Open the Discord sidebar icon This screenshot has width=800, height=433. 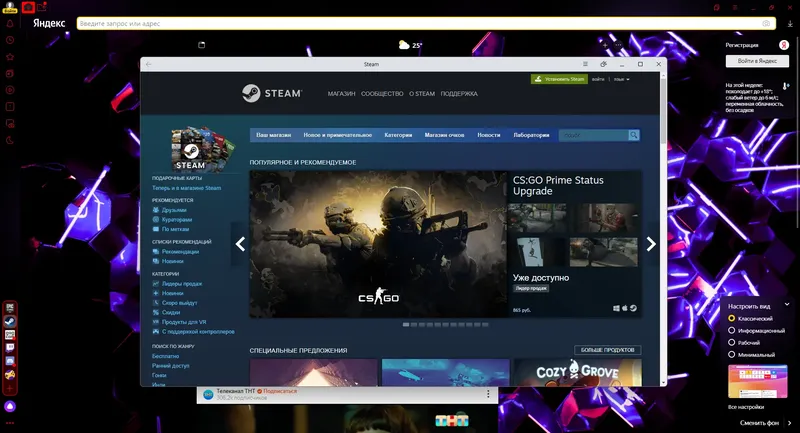coord(10,361)
